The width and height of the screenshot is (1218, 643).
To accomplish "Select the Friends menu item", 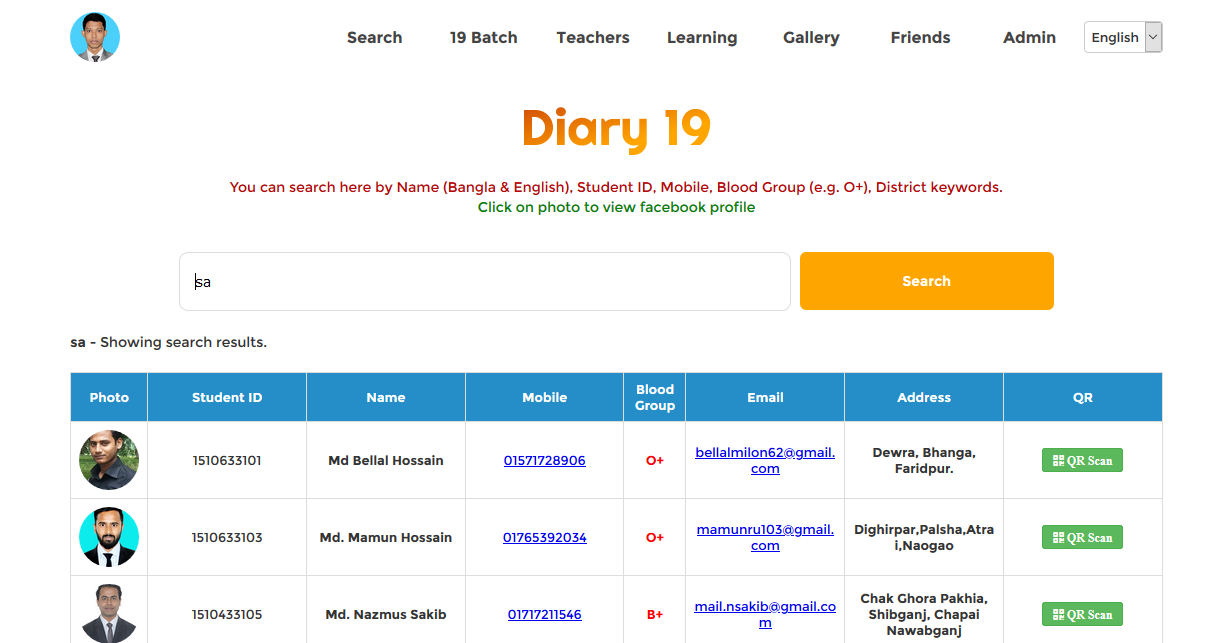I will [x=920, y=38].
